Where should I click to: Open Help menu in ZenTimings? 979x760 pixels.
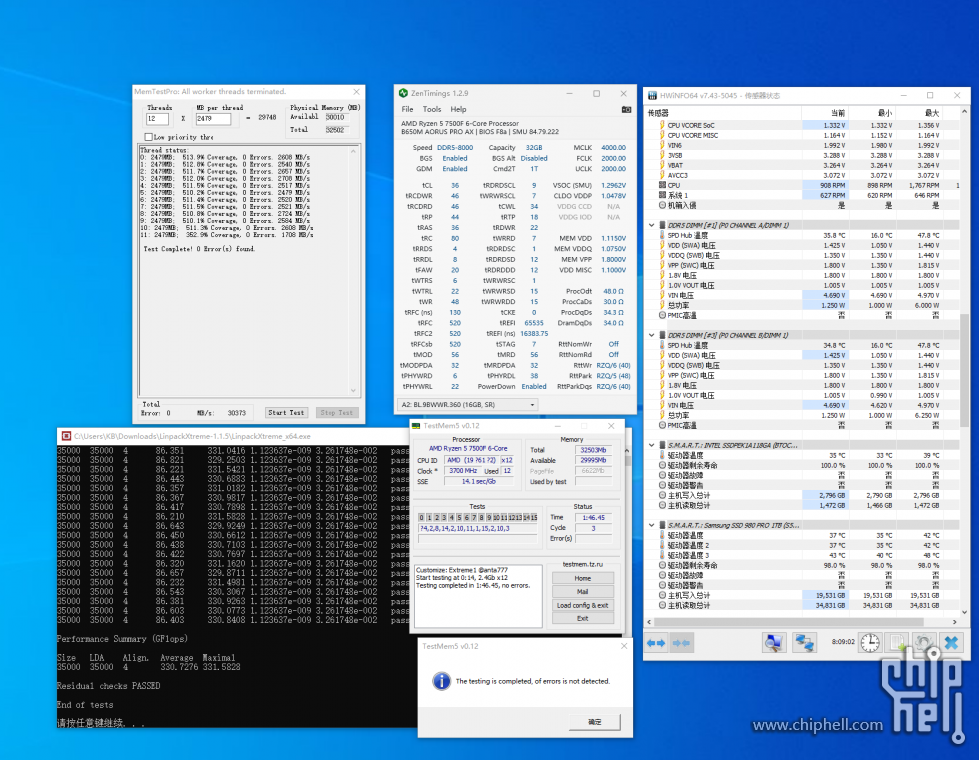(x=458, y=109)
